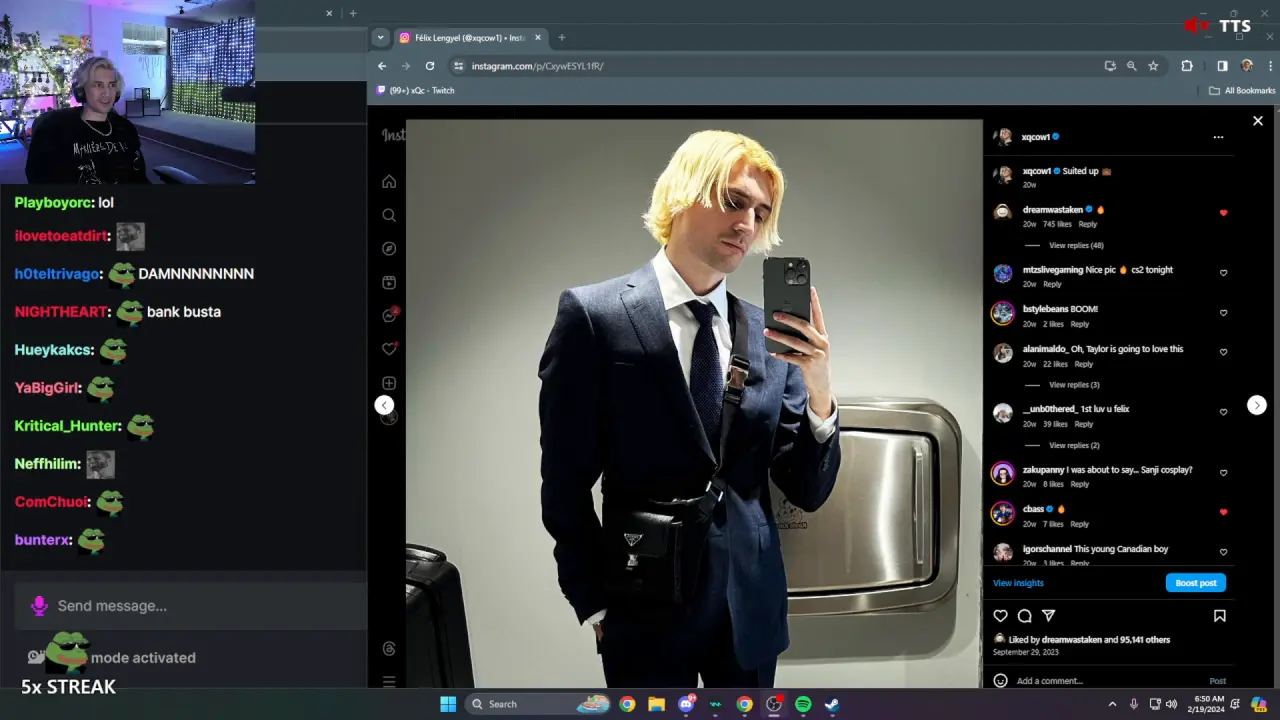
Task: Open the Windows Start menu
Action: tap(448, 704)
